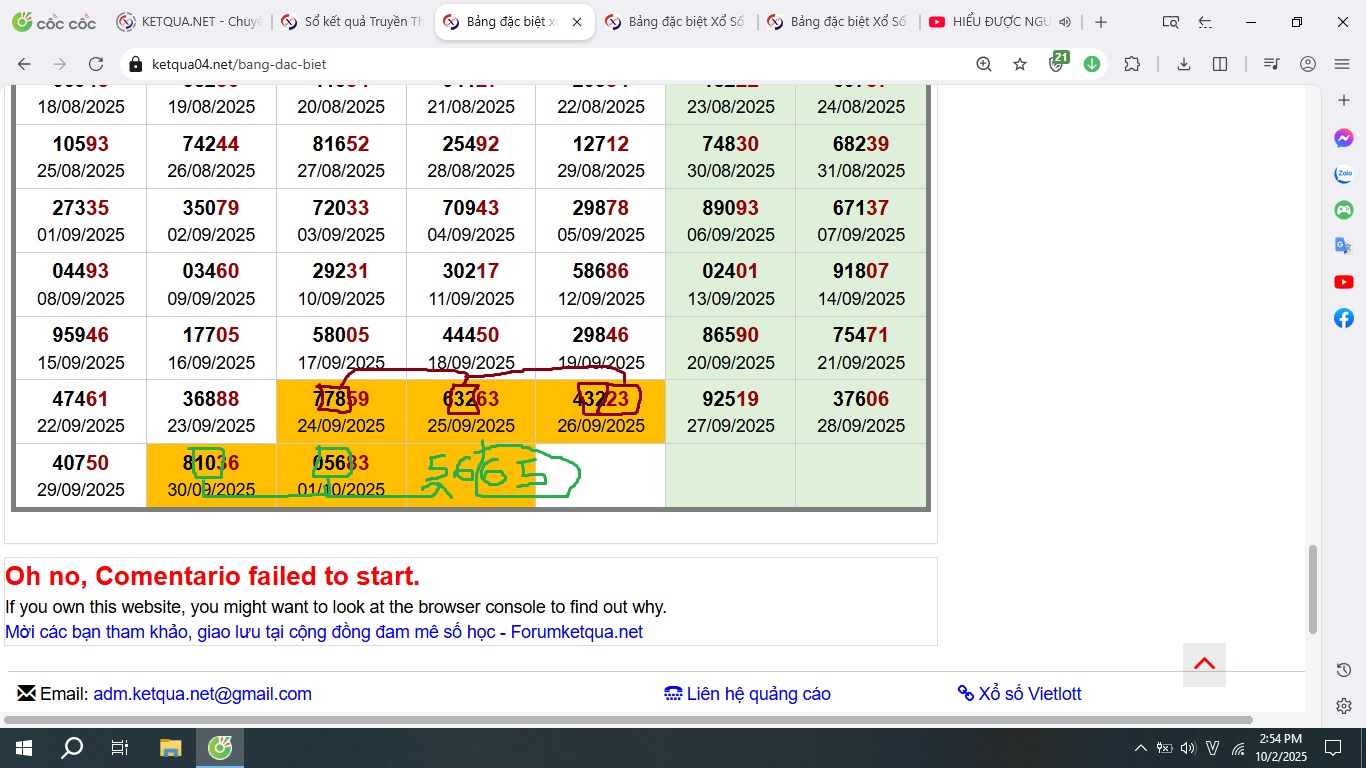Click the horizontal page scrollbar
The width and height of the screenshot is (1366, 768).
click(x=628, y=720)
